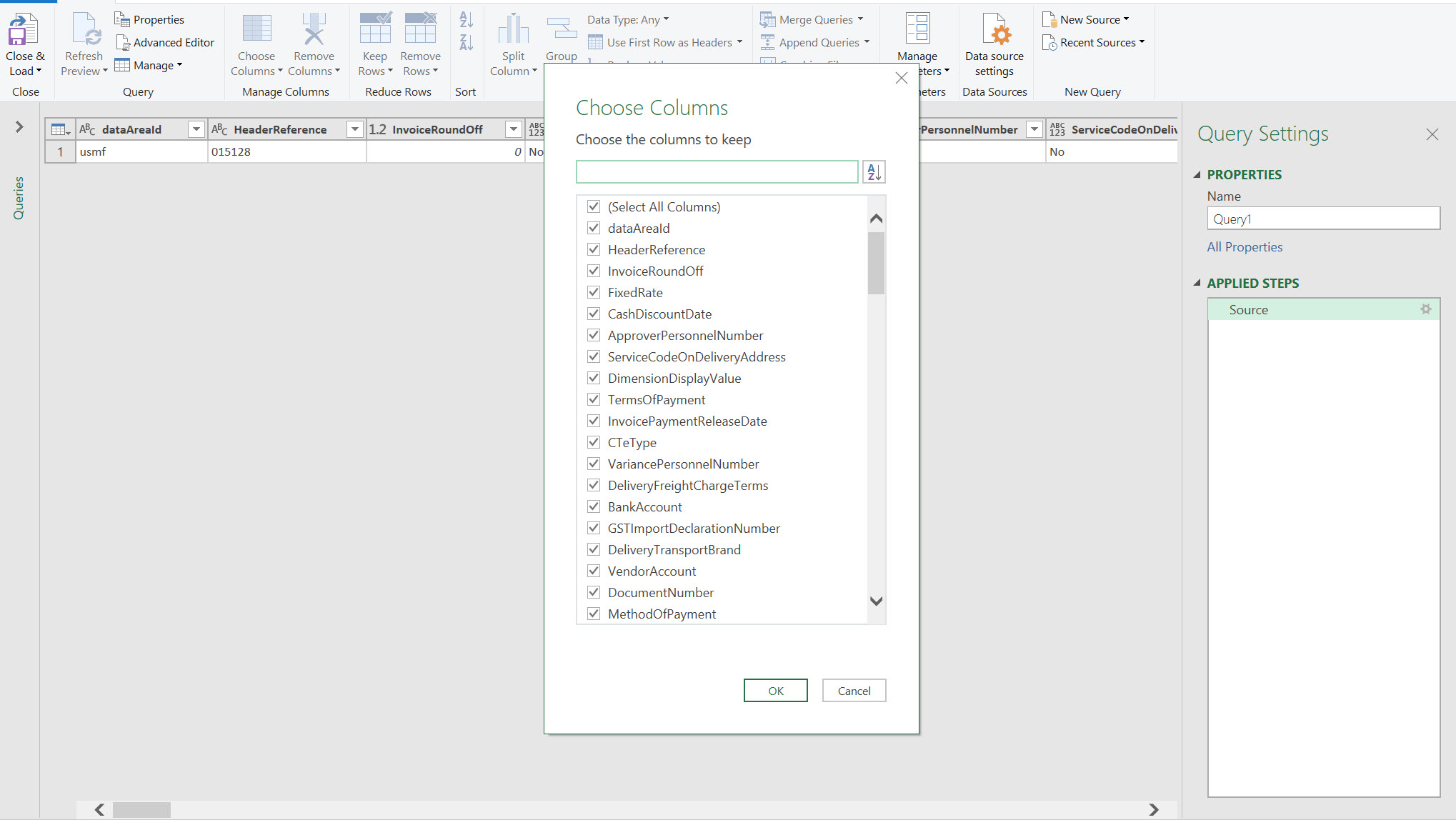Open the query Properties

(x=149, y=19)
